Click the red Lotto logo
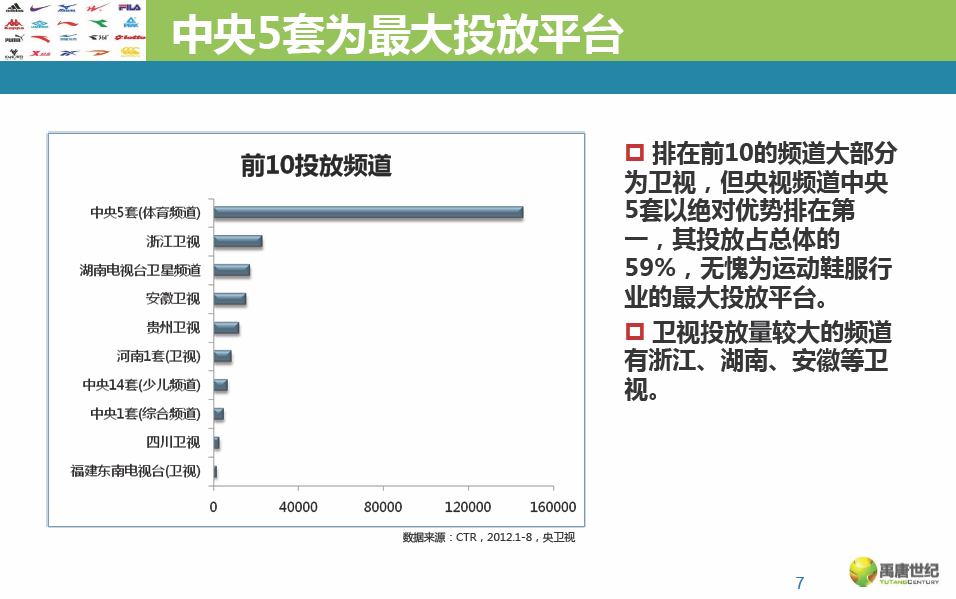Viewport: 956px width, 599px height. point(130,38)
